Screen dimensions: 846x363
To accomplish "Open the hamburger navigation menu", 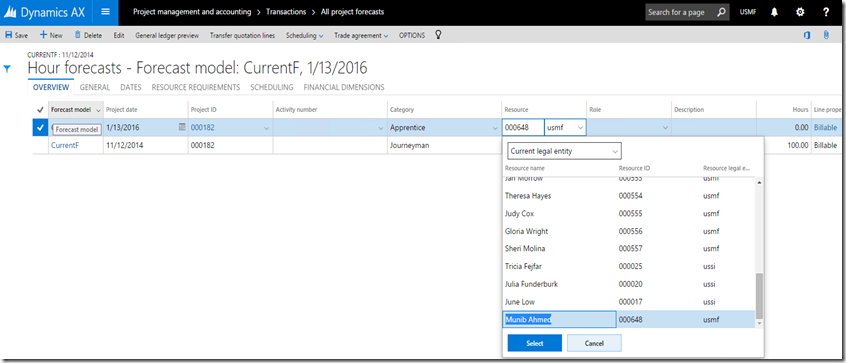I will (105, 12).
